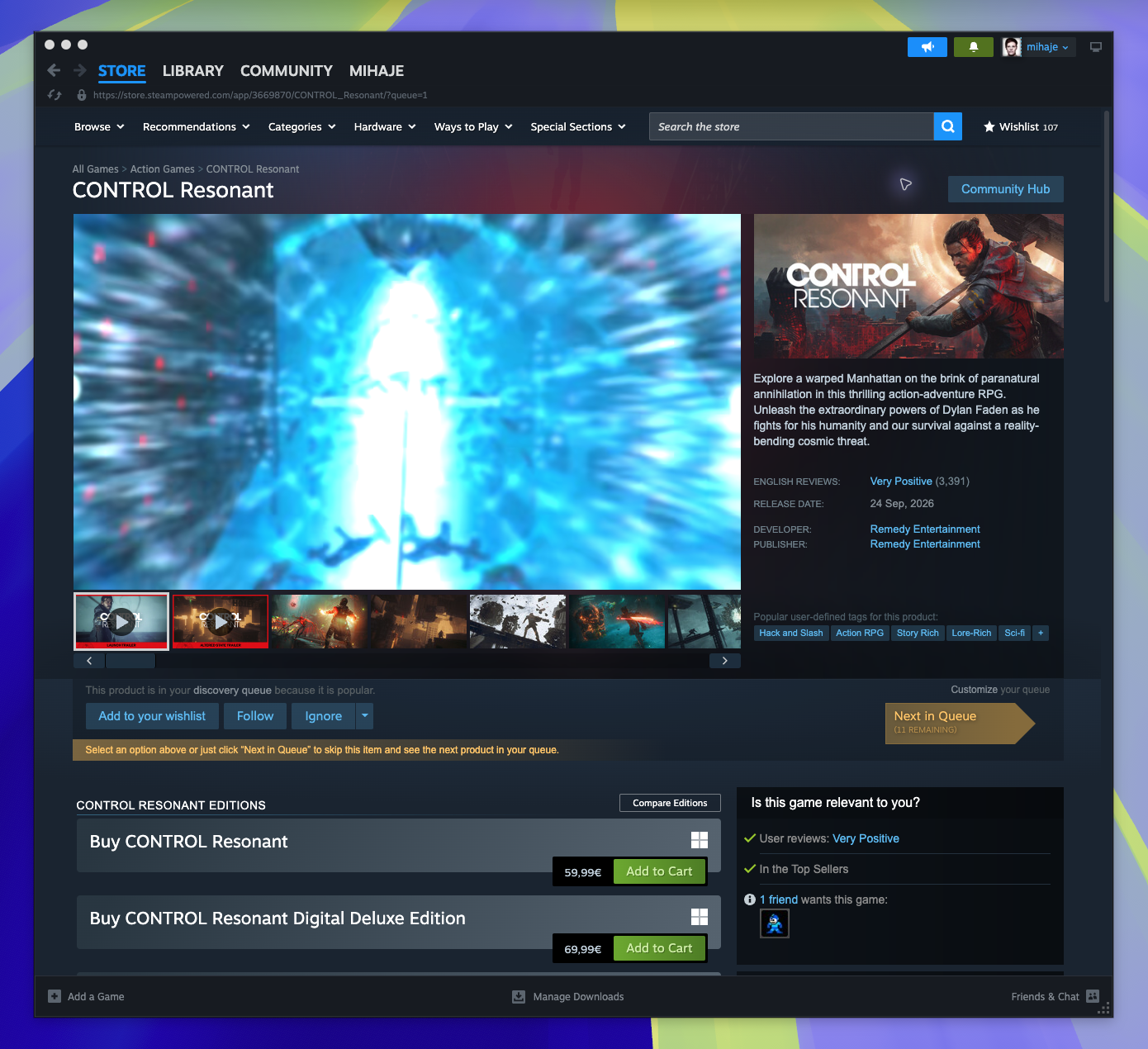Expand the mihaje account menu
The height and width of the screenshot is (1049, 1148).
[1047, 47]
